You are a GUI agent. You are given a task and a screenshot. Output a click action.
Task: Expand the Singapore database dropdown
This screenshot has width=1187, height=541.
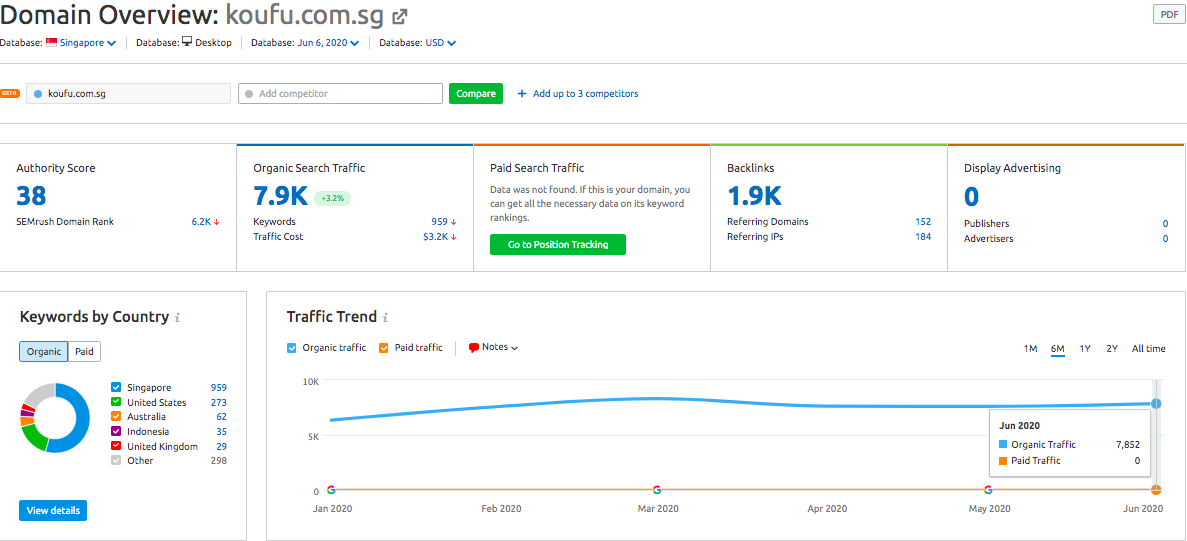87,43
